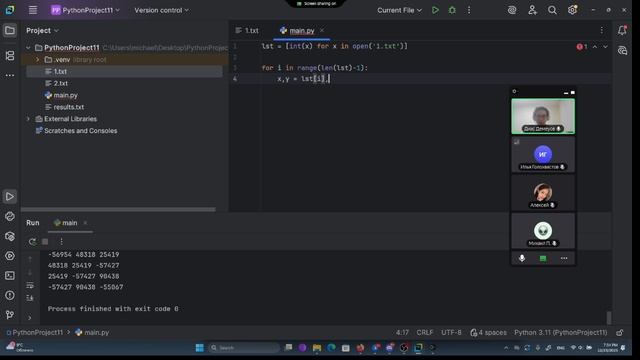Viewport: 640px width, 360px height.
Task: Open the Current File run configuration dropdown
Action: [399, 10]
